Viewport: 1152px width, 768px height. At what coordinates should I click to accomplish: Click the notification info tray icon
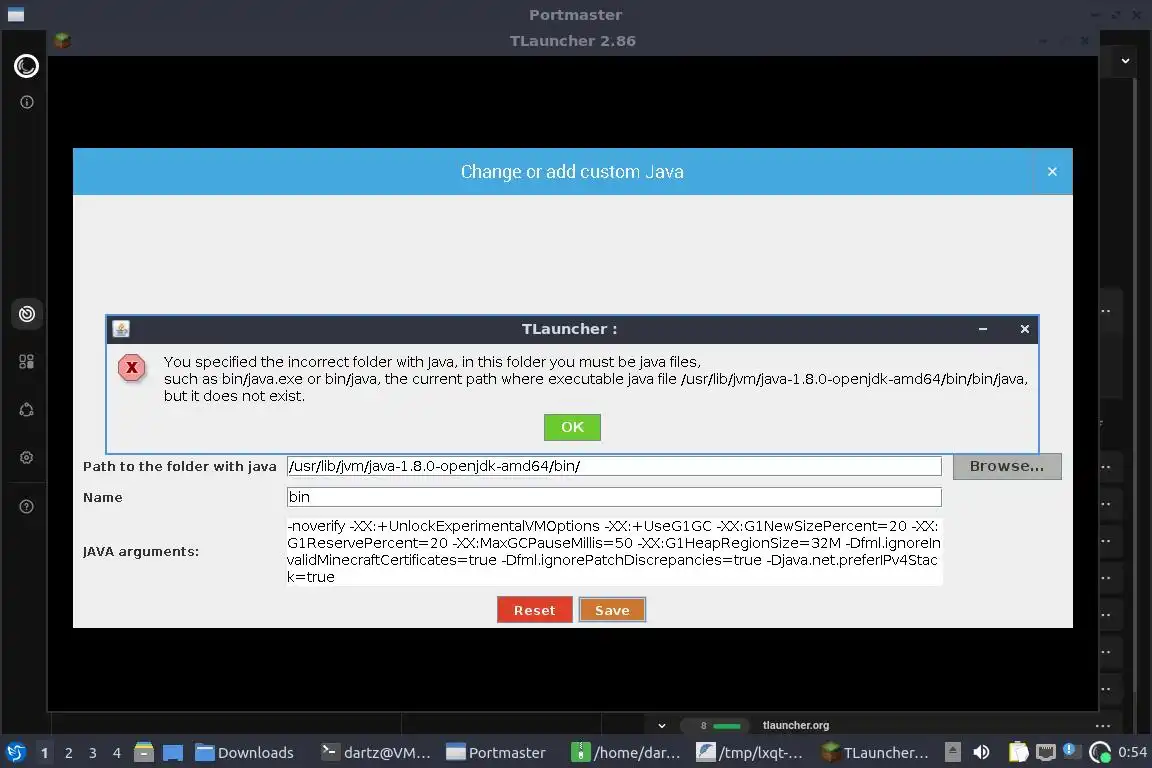[1070, 750]
